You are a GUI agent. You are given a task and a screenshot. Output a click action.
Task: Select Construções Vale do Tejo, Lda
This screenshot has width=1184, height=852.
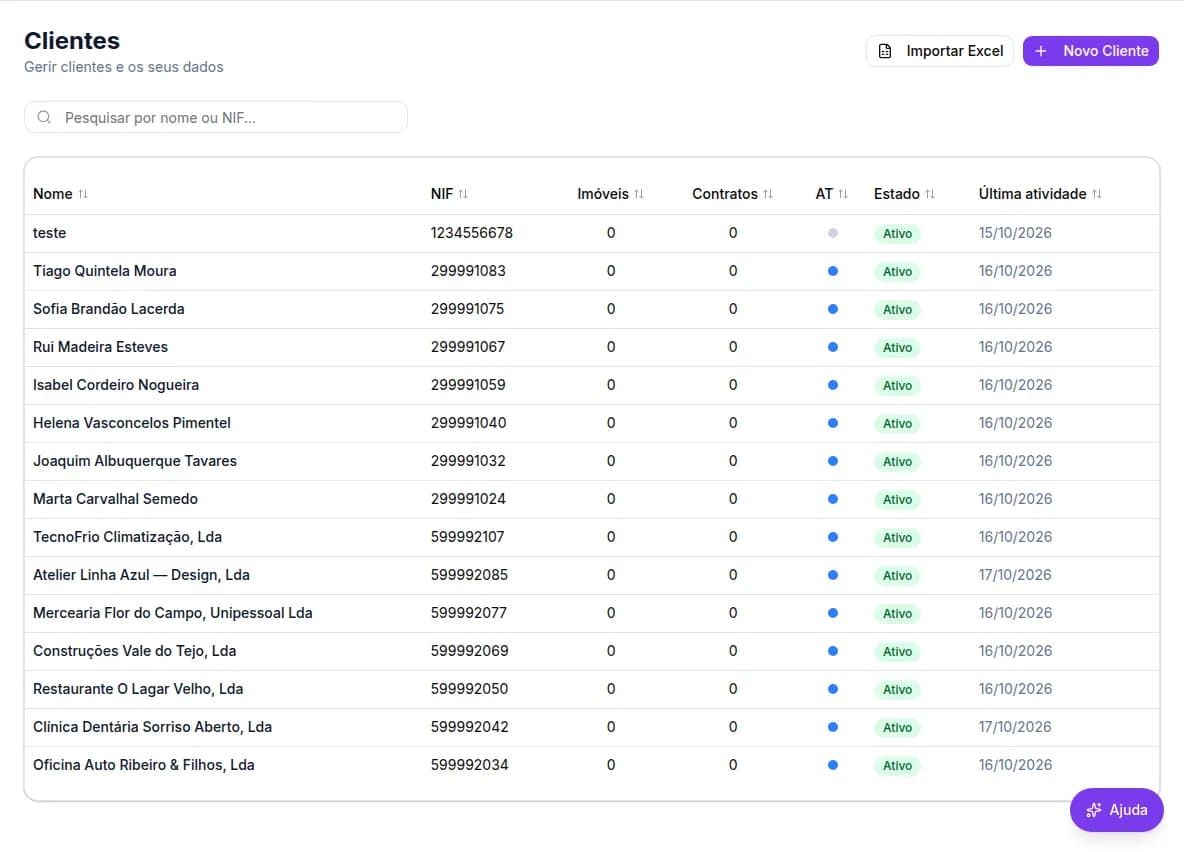tap(134, 651)
